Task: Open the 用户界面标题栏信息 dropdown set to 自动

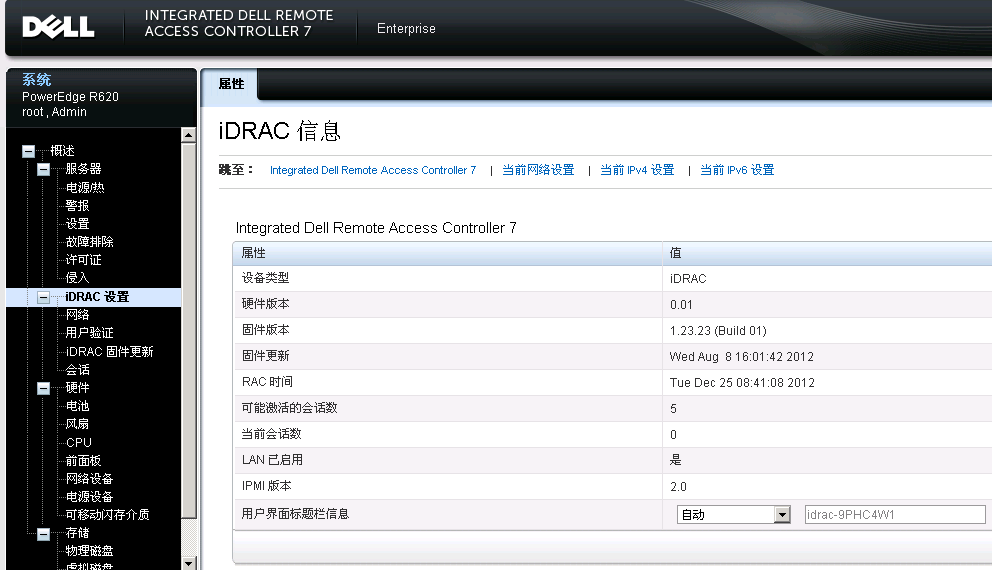Action: point(733,514)
